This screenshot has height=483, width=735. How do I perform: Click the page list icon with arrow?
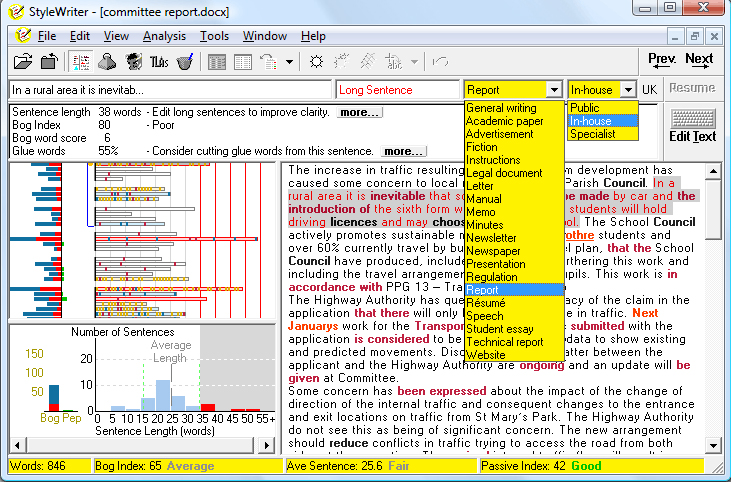269,61
